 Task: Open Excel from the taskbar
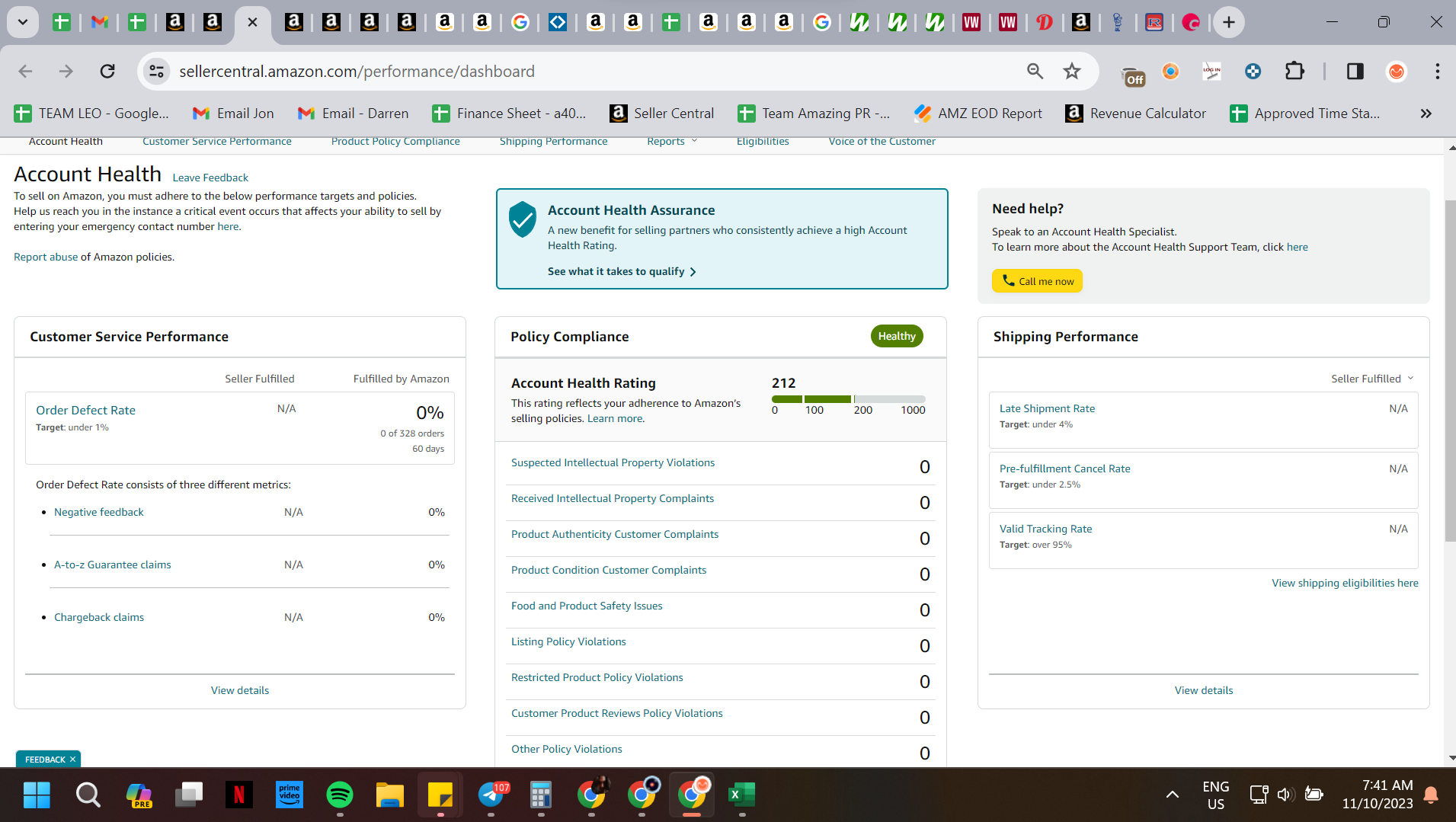tap(741, 795)
